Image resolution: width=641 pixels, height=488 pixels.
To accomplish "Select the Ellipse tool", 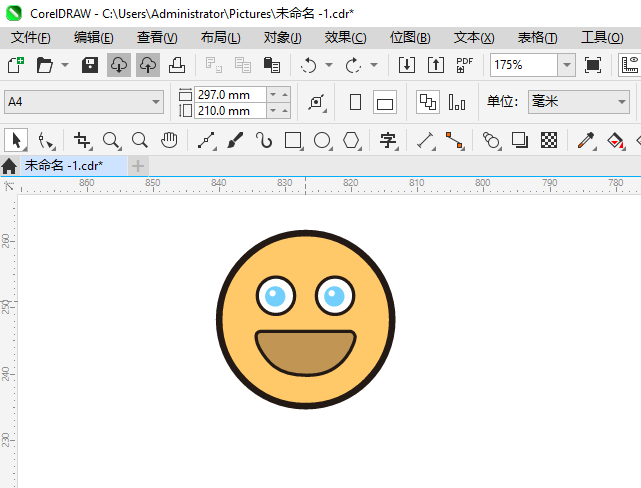I will pyautogui.click(x=322, y=140).
